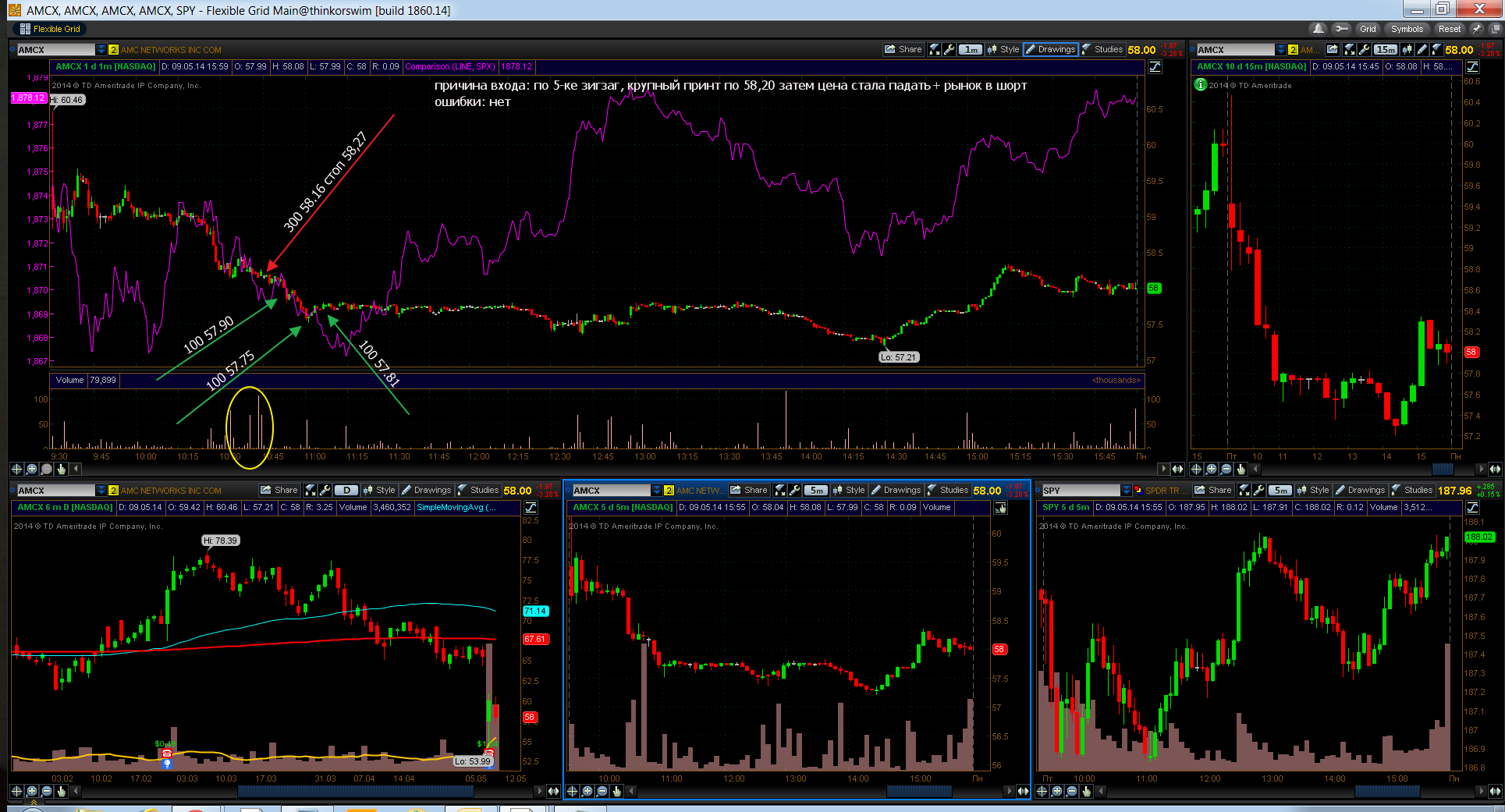Toggle the daily chart price axis scale

531,508
